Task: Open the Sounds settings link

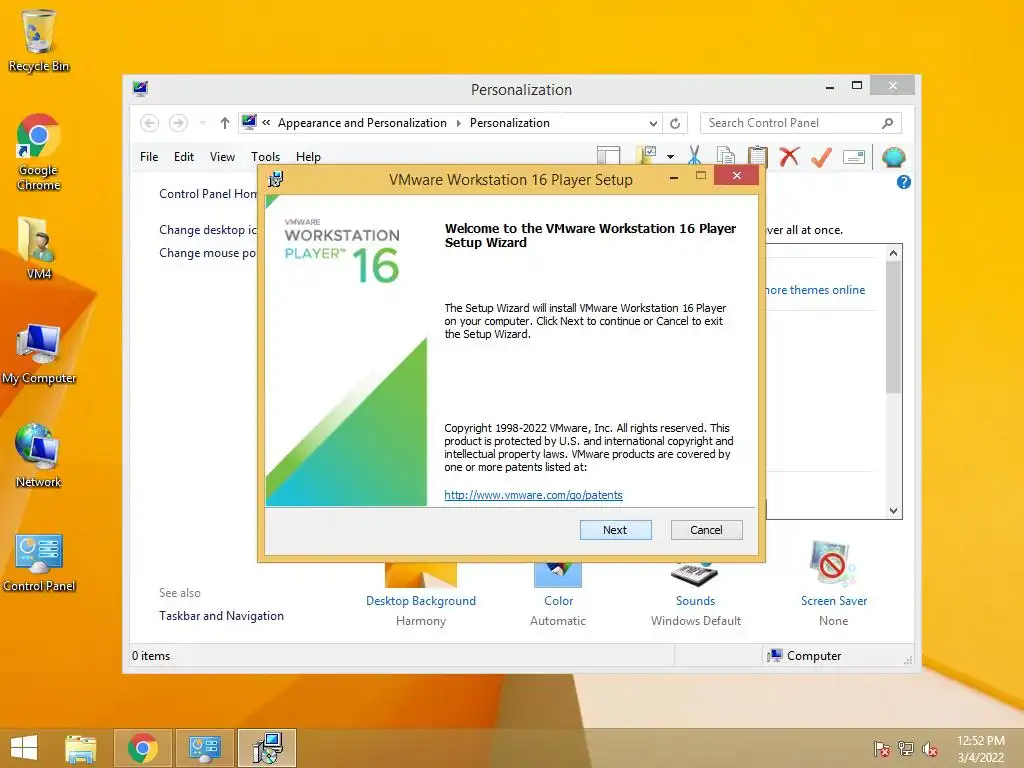Action: pos(696,601)
